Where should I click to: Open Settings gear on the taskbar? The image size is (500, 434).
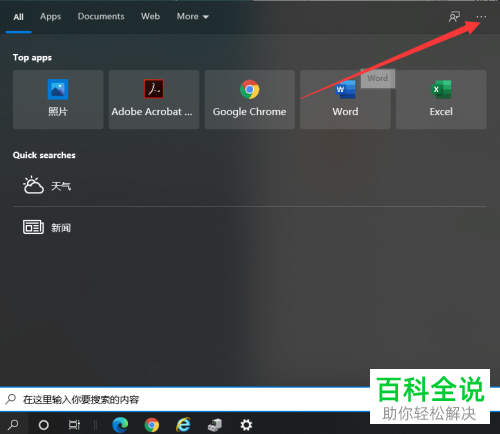[x=246, y=425]
